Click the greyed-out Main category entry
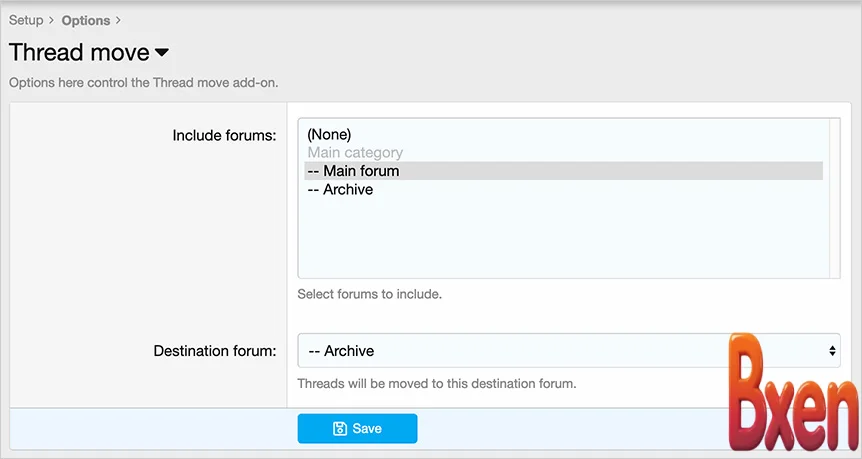Viewport: 862px width, 459px height. (355, 153)
